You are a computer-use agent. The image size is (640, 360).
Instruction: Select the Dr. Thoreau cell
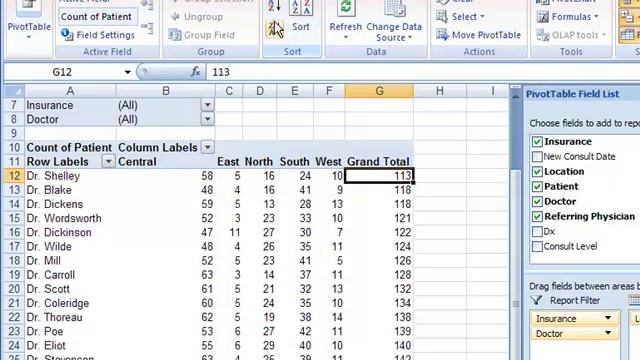(x=70, y=318)
